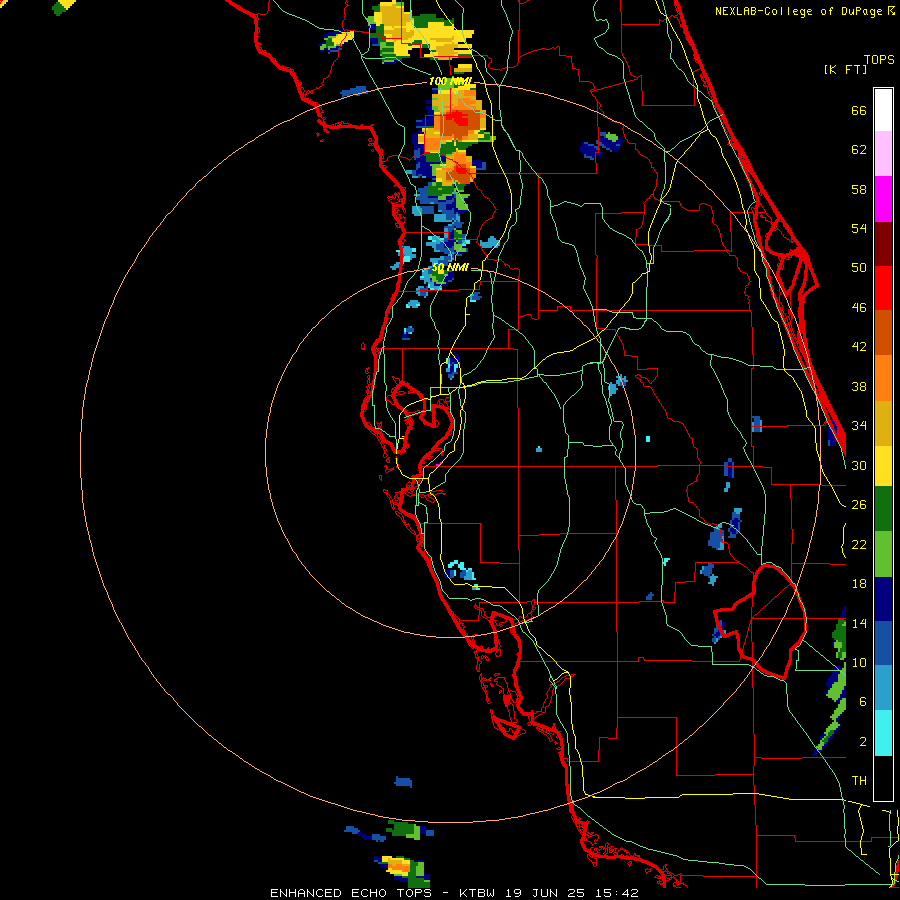This screenshot has width=900, height=900.
Task: Click the 22 value on the legend
Action: 859,544
